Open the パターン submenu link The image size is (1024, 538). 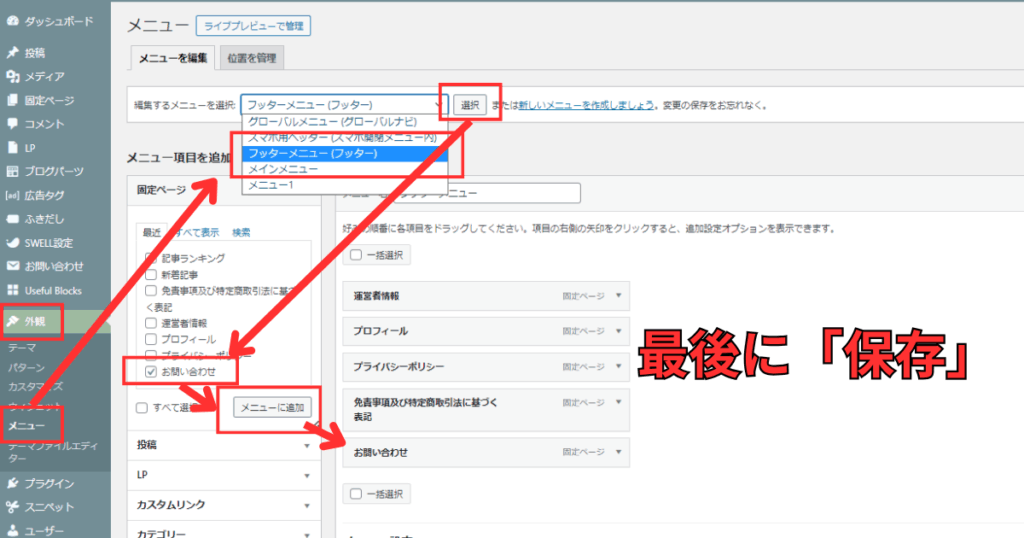coord(27,368)
